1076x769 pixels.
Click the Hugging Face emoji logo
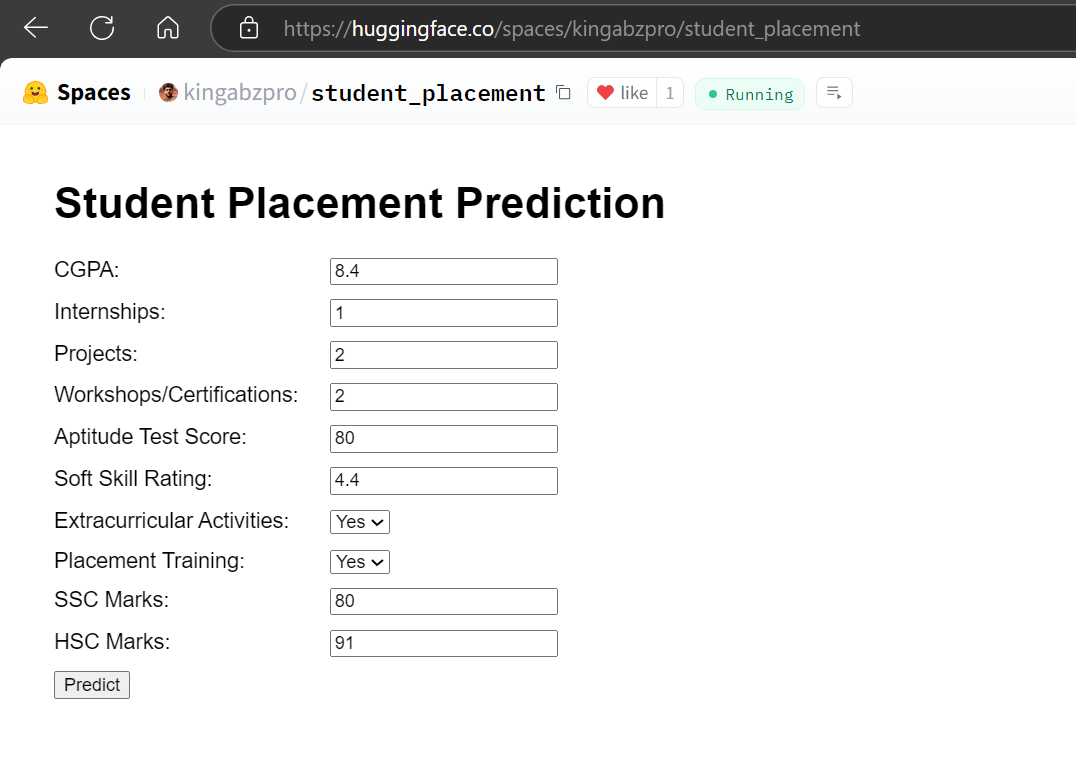[36, 93]
